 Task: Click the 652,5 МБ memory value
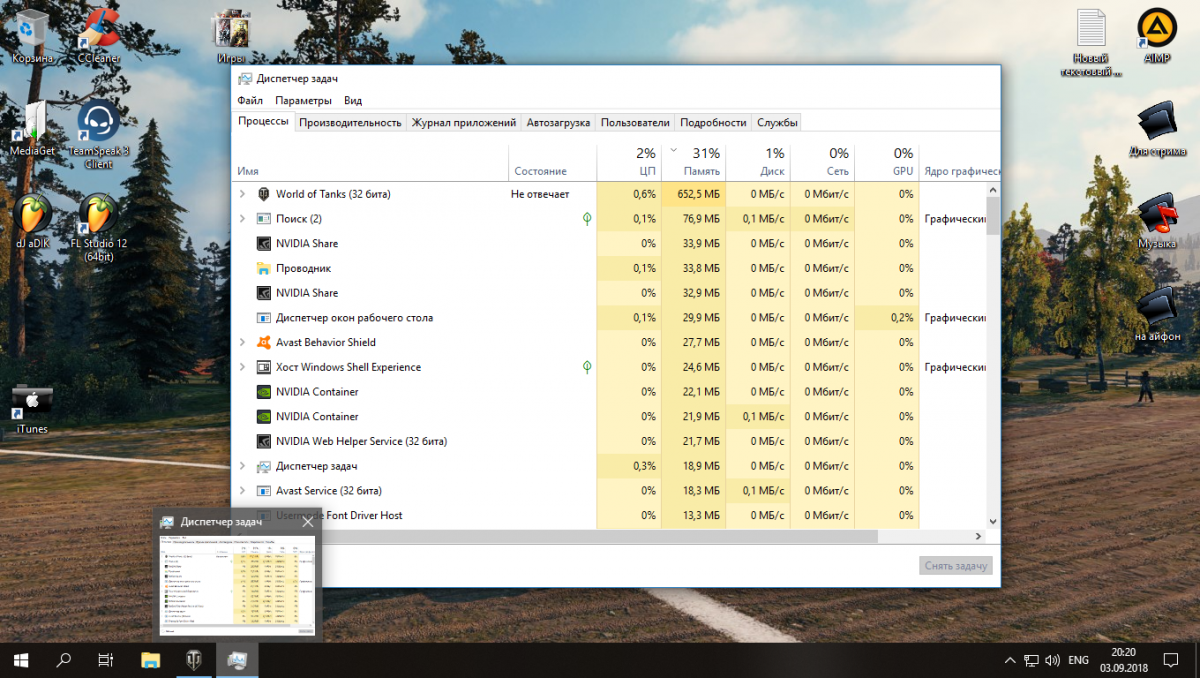coord(699,194)
